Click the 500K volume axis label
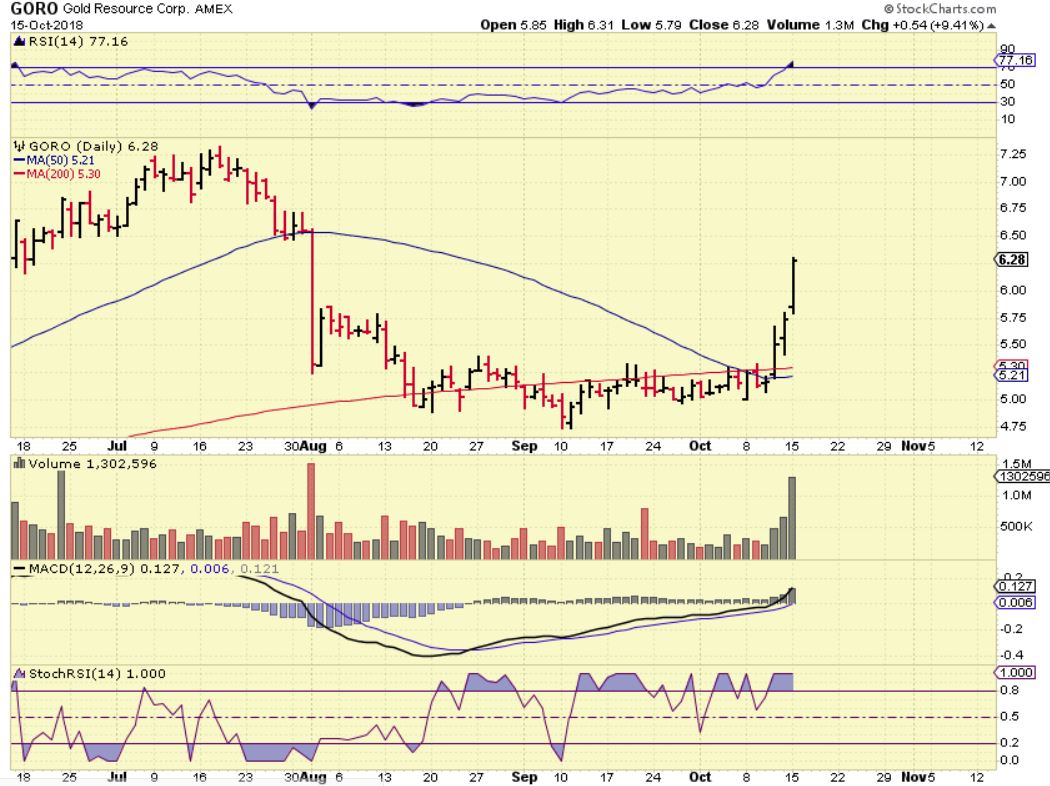 [x=1016, y=526]
